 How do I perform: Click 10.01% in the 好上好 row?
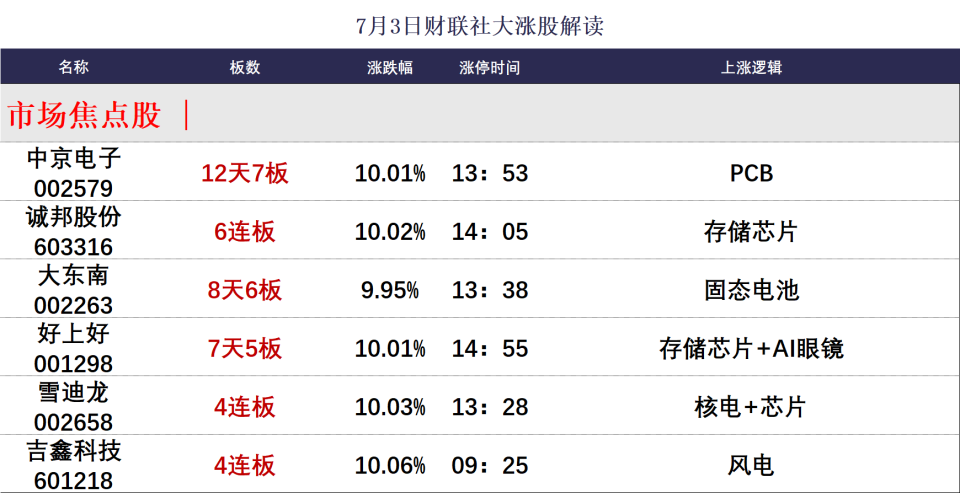[x=390, y=349]
